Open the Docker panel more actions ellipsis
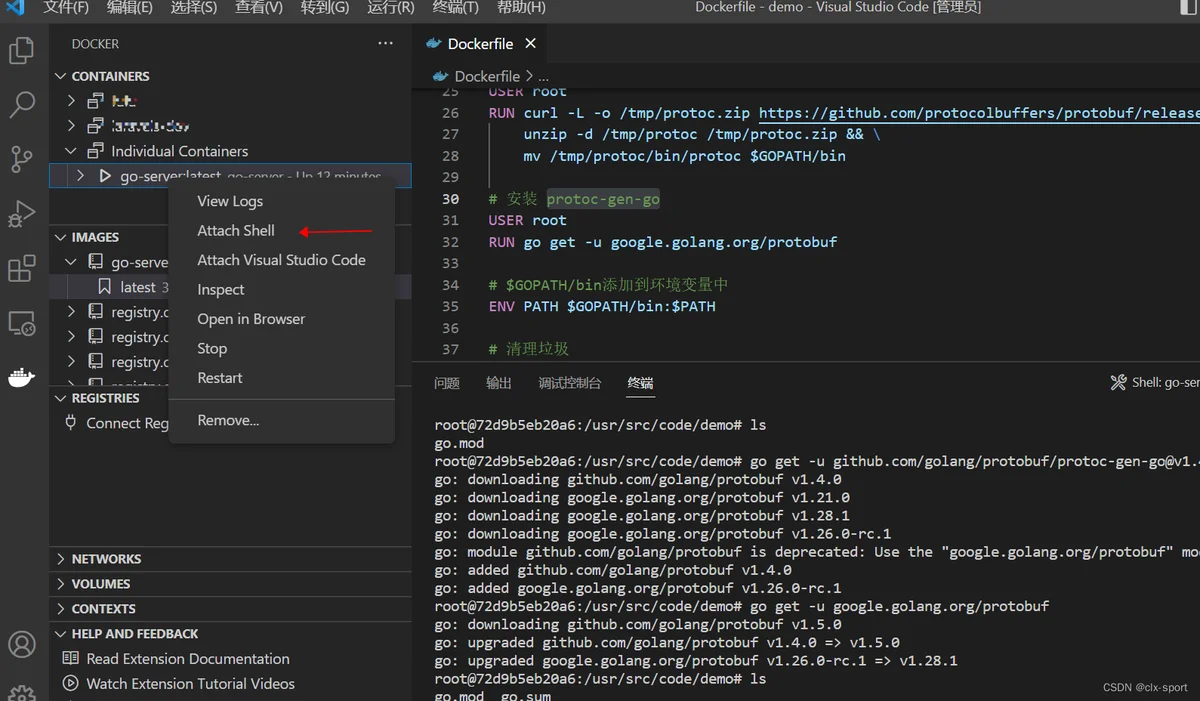 (386, 44)
